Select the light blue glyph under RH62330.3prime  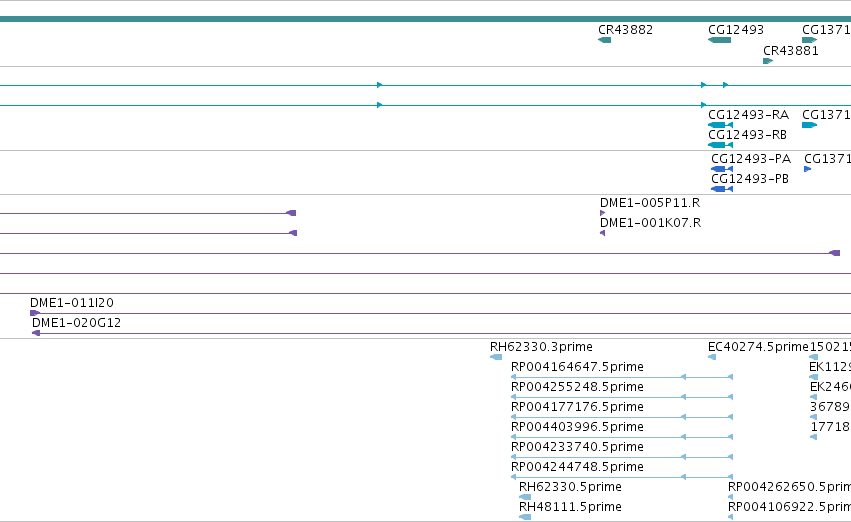(x=496, y=357)
